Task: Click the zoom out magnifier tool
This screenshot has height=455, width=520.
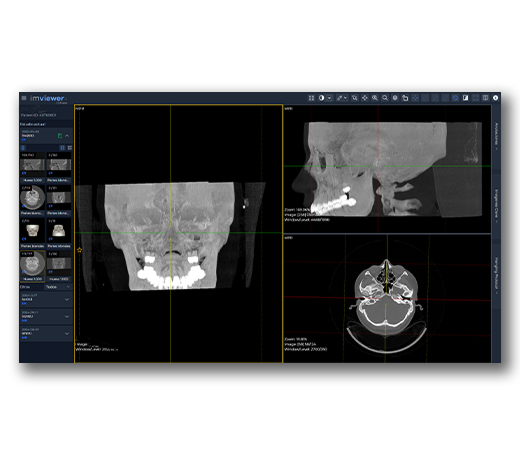Action: pos(385,98)
